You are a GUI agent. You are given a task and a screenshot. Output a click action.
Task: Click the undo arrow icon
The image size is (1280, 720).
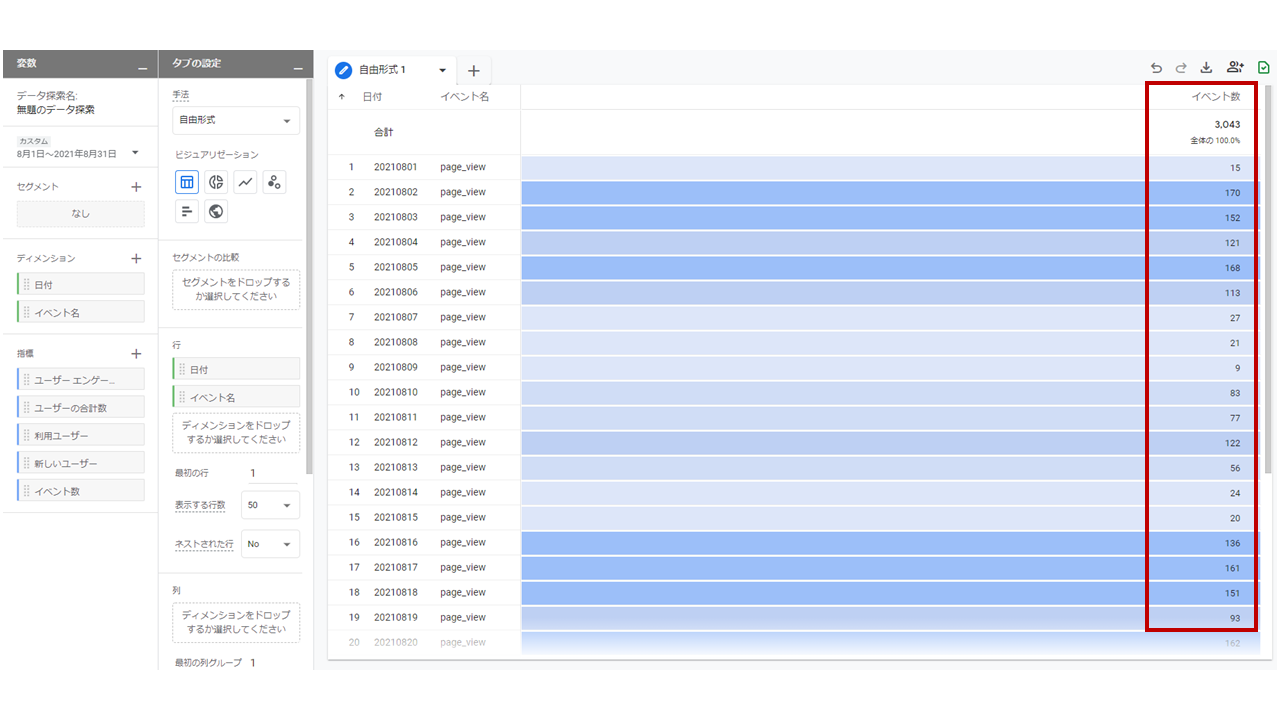pos(1156,68)
